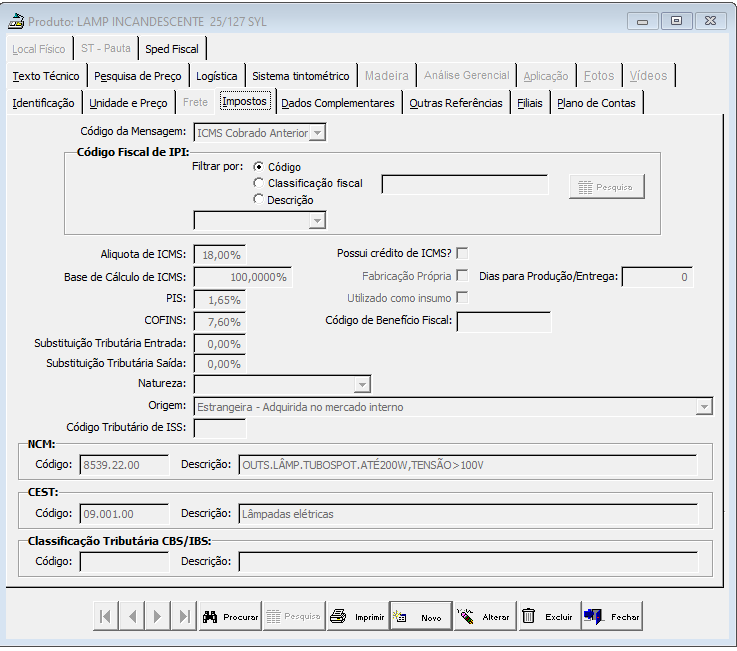The width and height of the screenshot is (737, 651).
Task: Expand the Origem dropdown list
Action: click(704, 407)
